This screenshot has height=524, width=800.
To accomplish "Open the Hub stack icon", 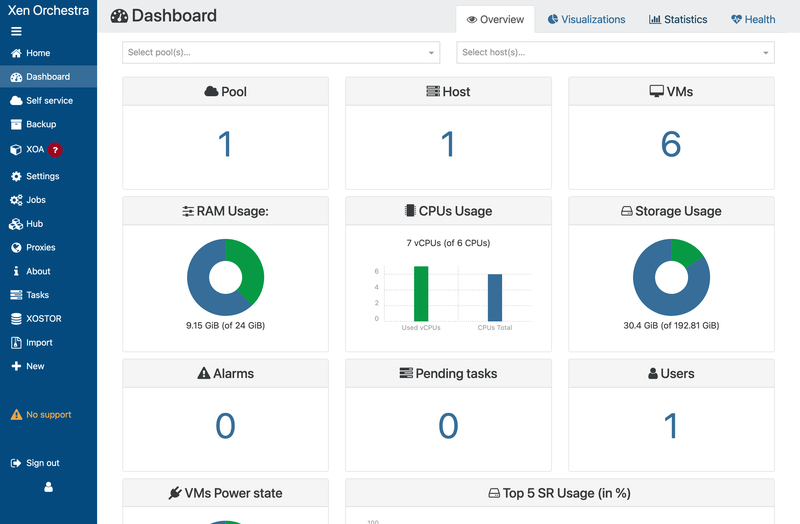I will (16, 224).
